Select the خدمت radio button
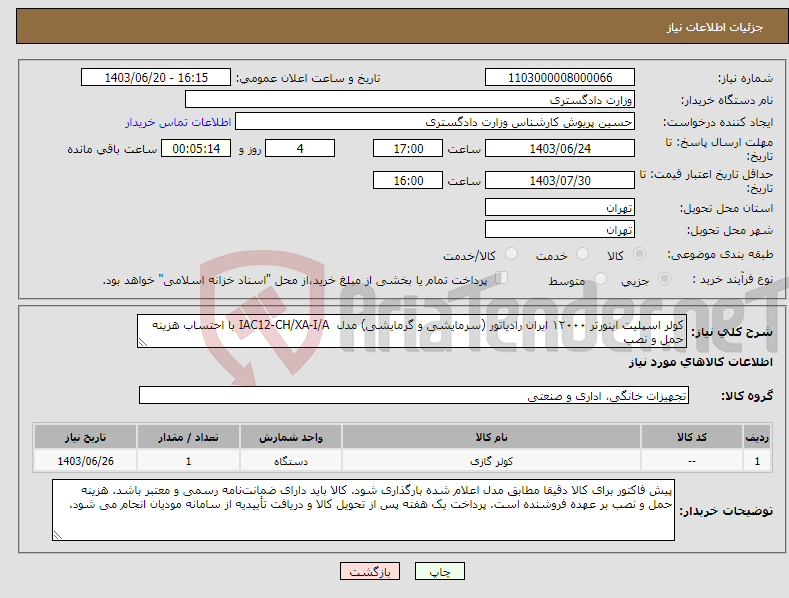789x598 pixels. [582, 254]
